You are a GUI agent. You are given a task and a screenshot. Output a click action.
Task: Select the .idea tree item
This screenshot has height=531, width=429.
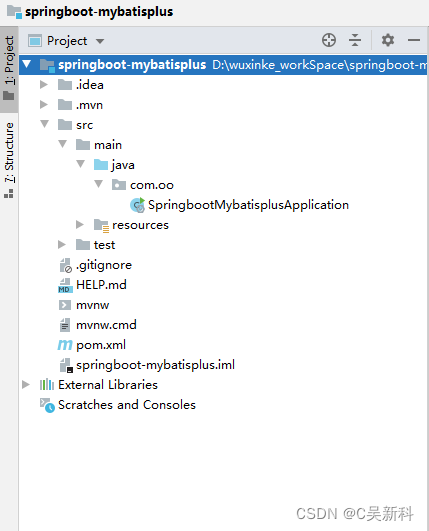[x=90, y=85]
